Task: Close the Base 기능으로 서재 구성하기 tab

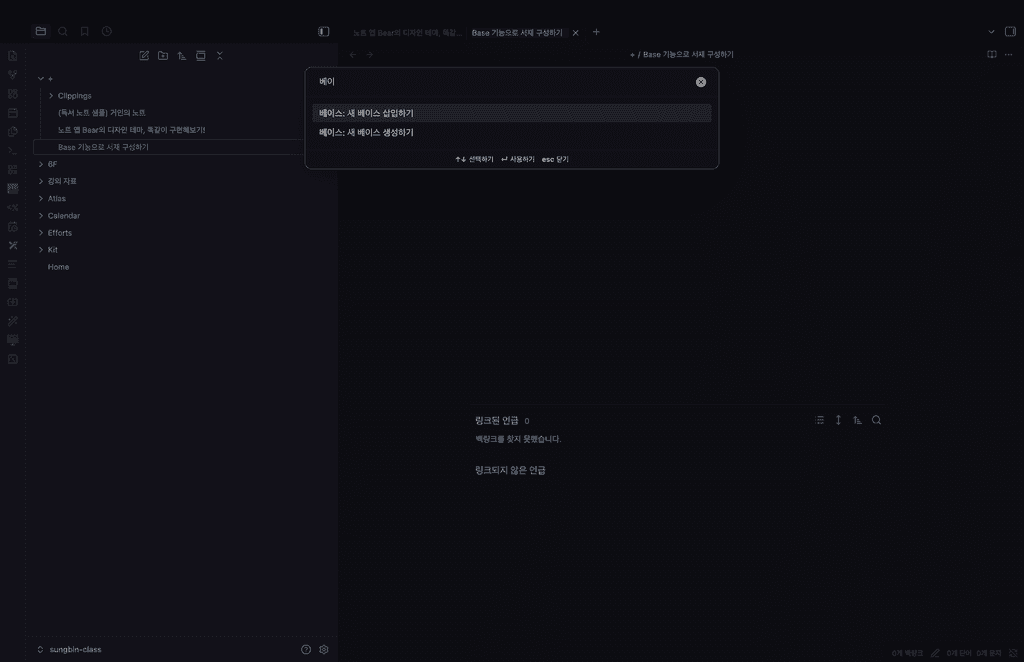Action: pyautogui.click(x=575, y=33)
